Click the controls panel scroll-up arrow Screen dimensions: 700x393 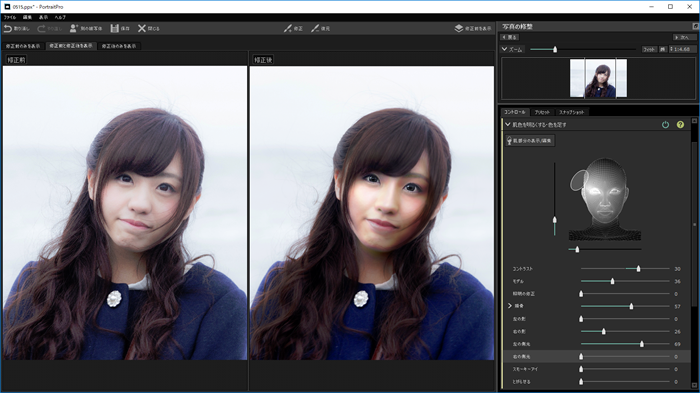tap(694, 121)
